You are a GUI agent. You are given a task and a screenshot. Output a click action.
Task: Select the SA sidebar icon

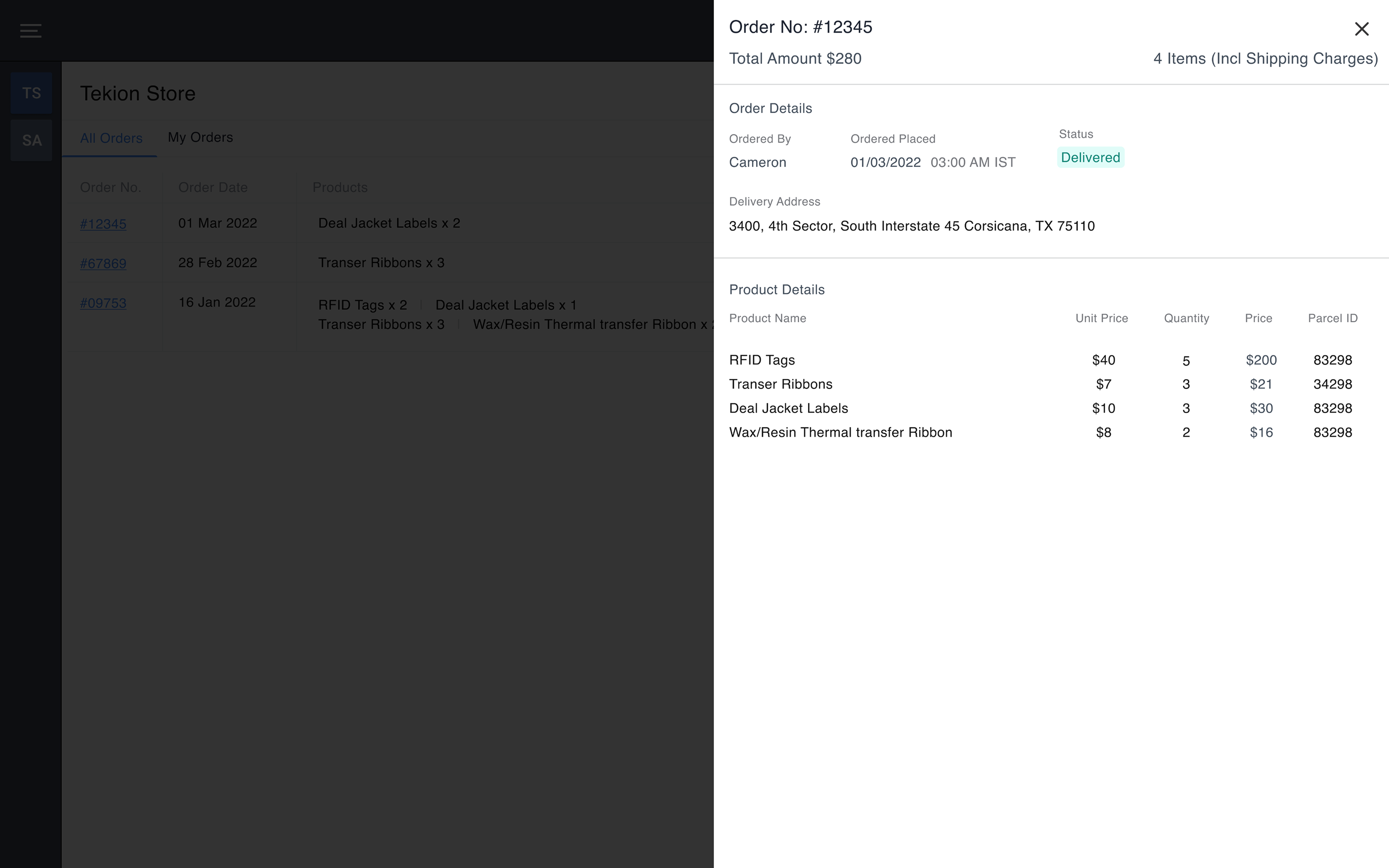pos(32,140)
